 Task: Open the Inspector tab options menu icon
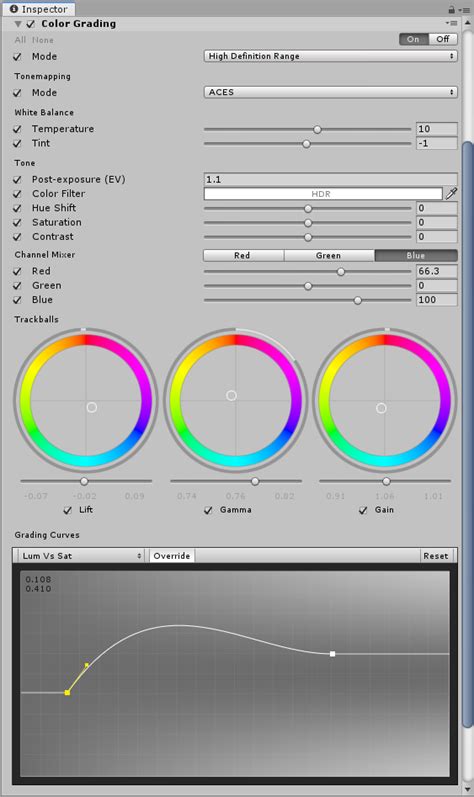coord(465,10)
